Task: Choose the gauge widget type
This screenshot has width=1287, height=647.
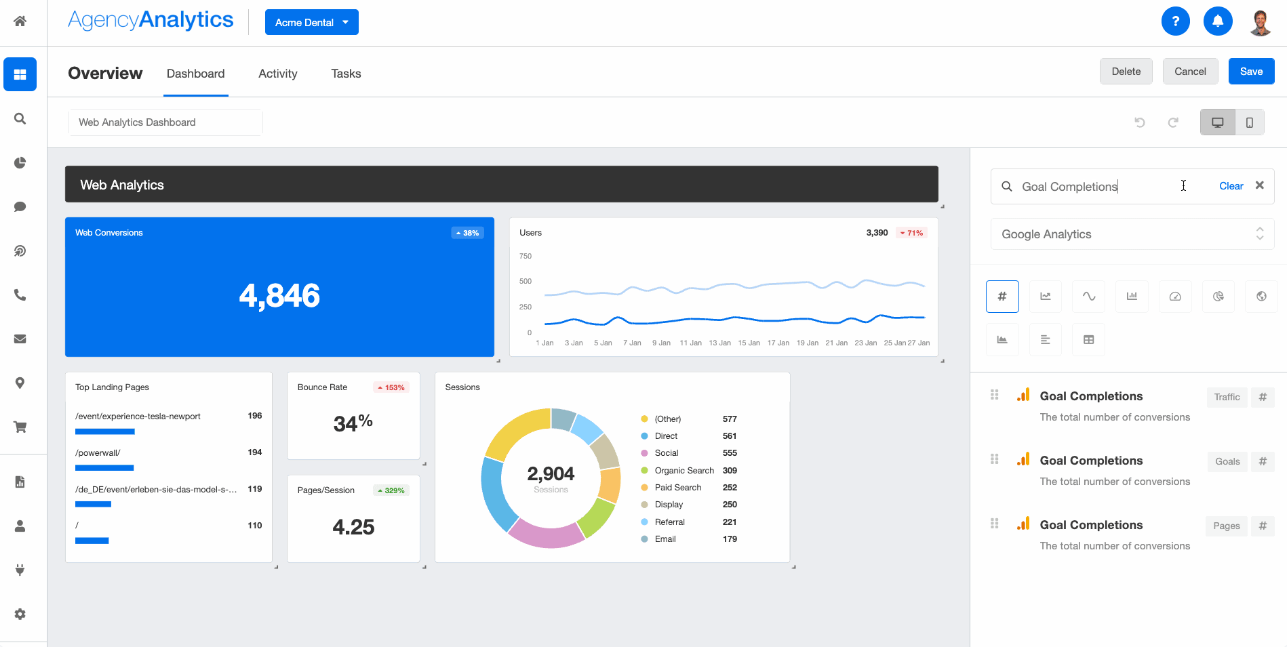Action: (1174, 296)
